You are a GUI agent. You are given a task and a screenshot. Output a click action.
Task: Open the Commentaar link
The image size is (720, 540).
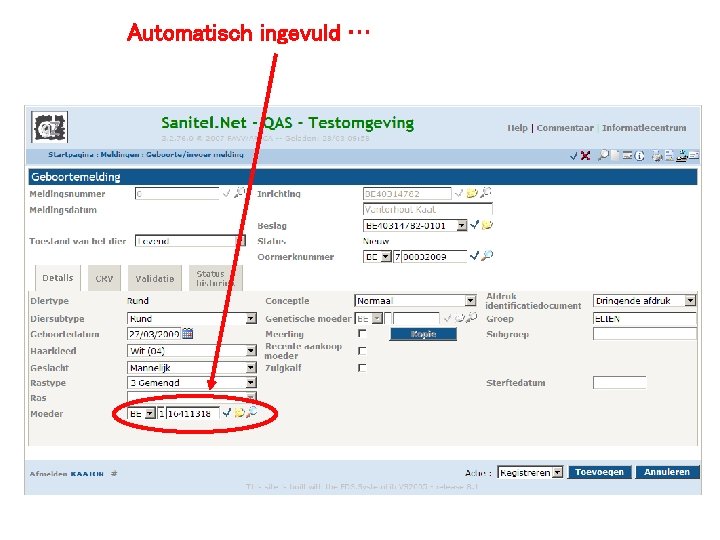[565, 128]
